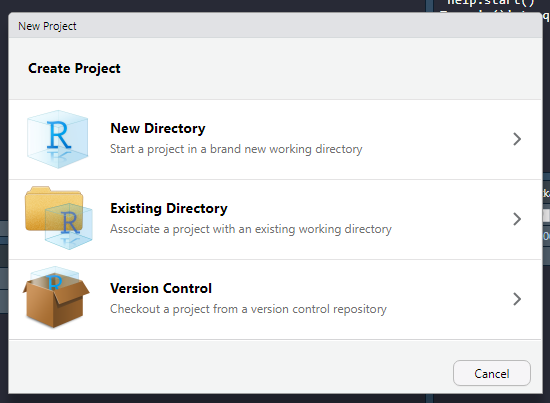The height and width of the screenshot is (403, 550).
Task: Select the Version Control title
Action: click(161, 288)
